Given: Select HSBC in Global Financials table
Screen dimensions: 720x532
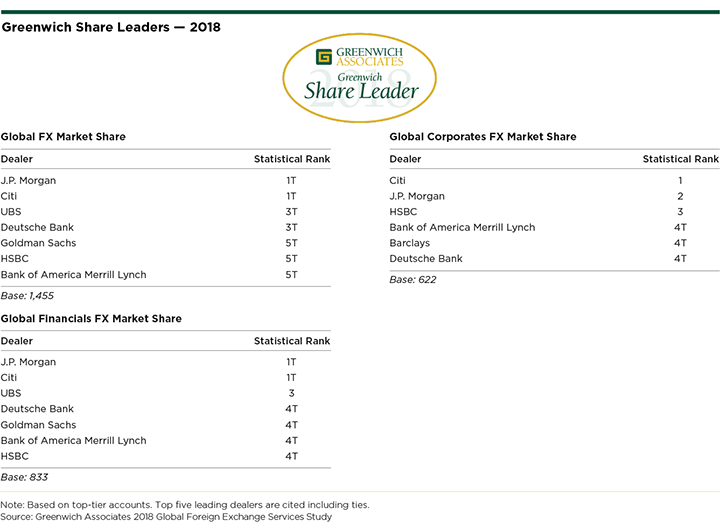Looking at the screenshot, I should click(15, 456).
